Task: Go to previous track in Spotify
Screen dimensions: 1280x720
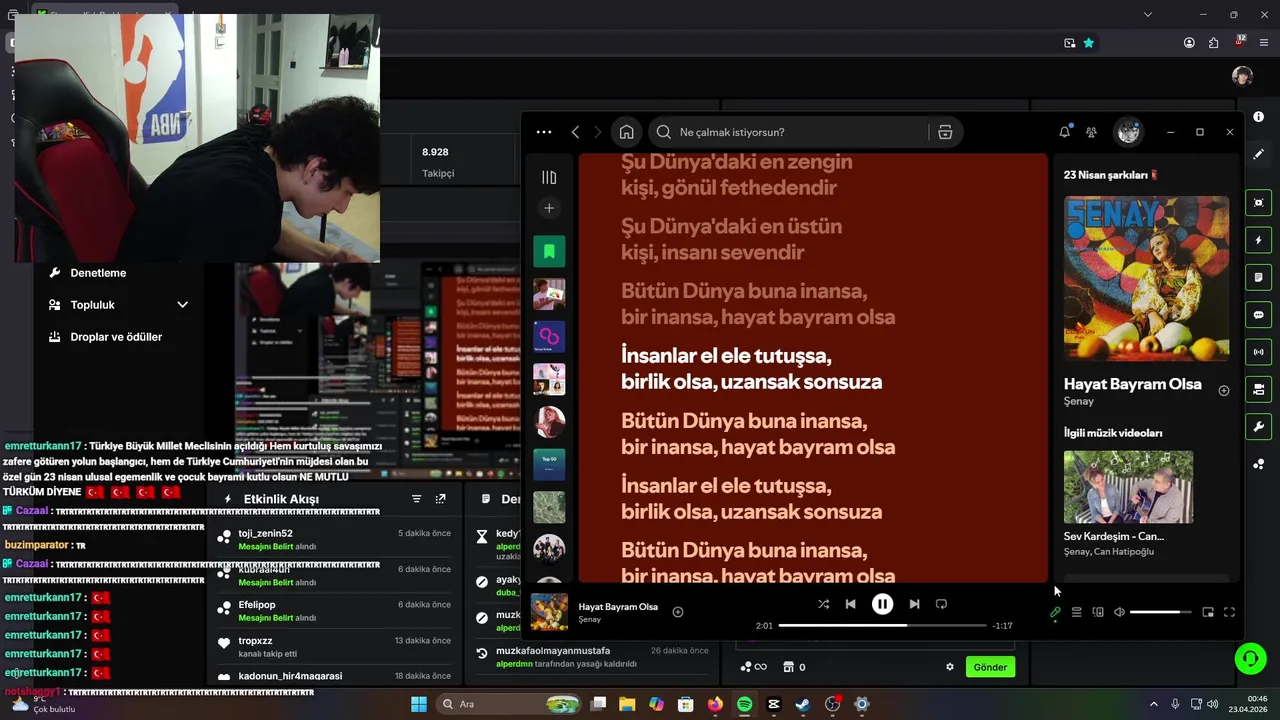Action: coord(850,604)
